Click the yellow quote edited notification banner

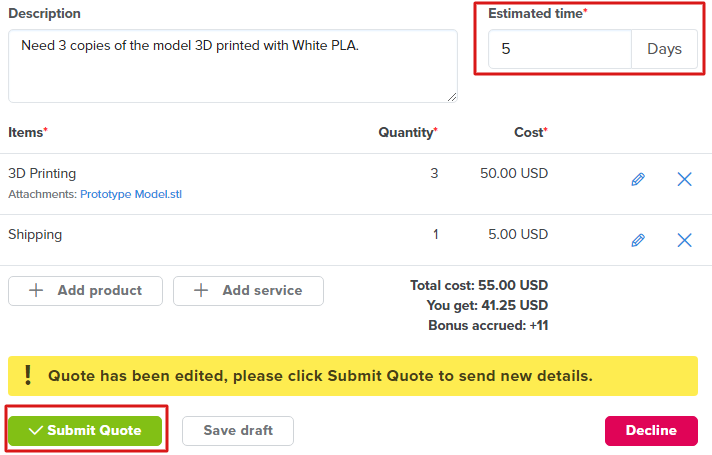coord(353,376)
